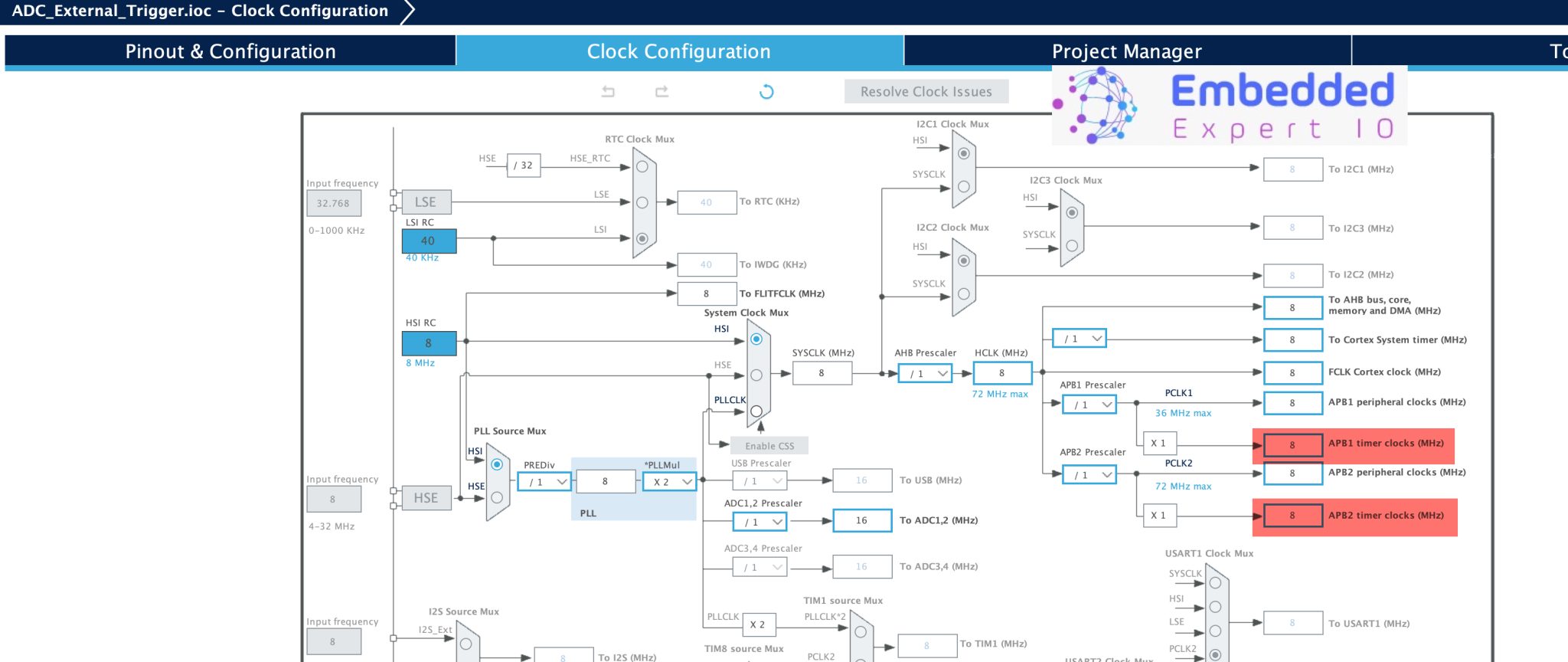The image size is (1568, 662).
Task: Click the LSE oscillator block
Action: tap(426, 202)
